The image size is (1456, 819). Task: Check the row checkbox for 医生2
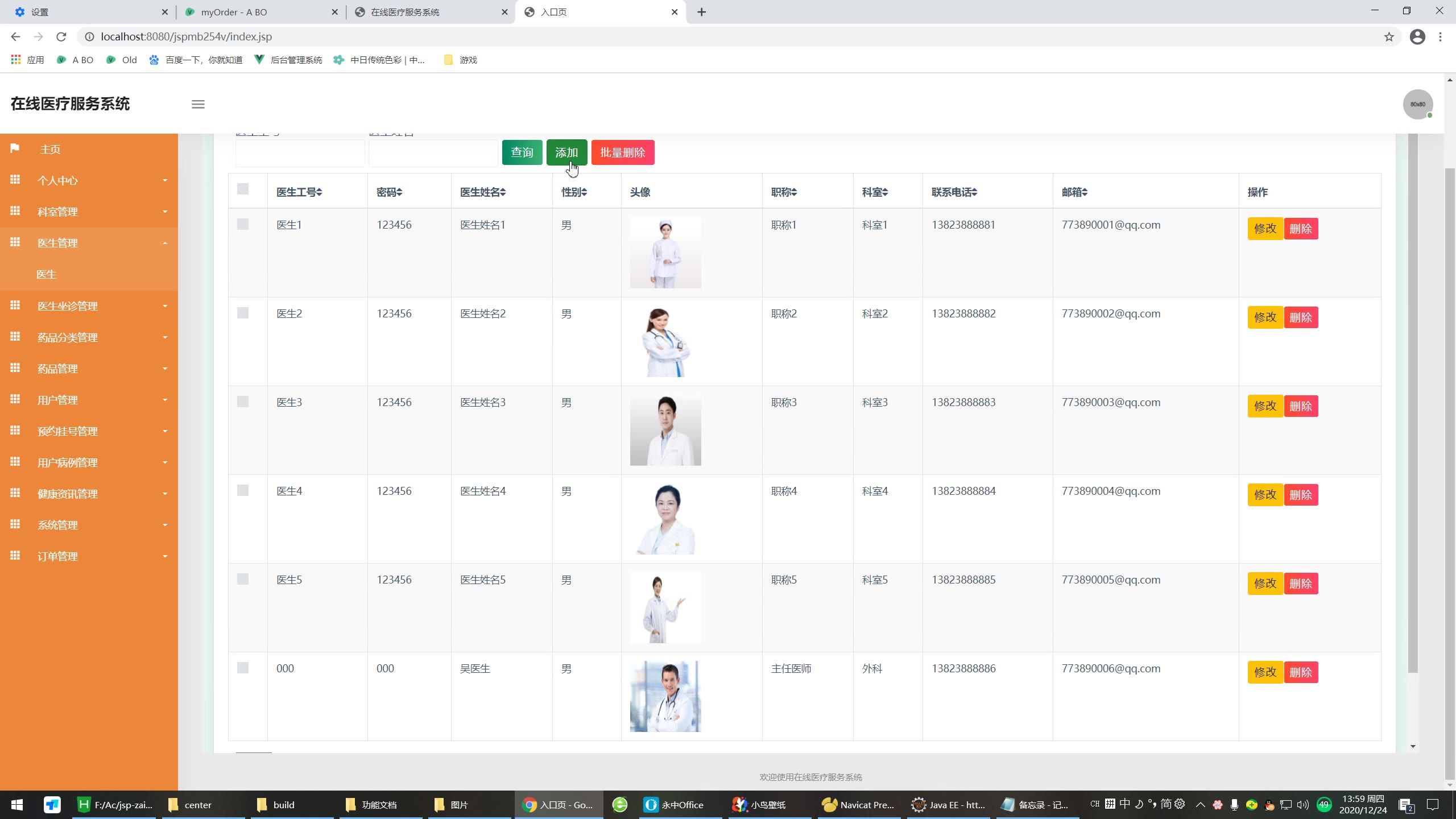tap(243, 313)
